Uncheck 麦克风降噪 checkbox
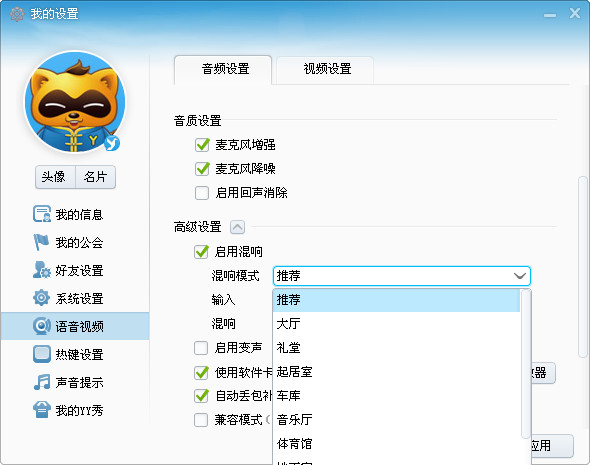 pos(202,169)
